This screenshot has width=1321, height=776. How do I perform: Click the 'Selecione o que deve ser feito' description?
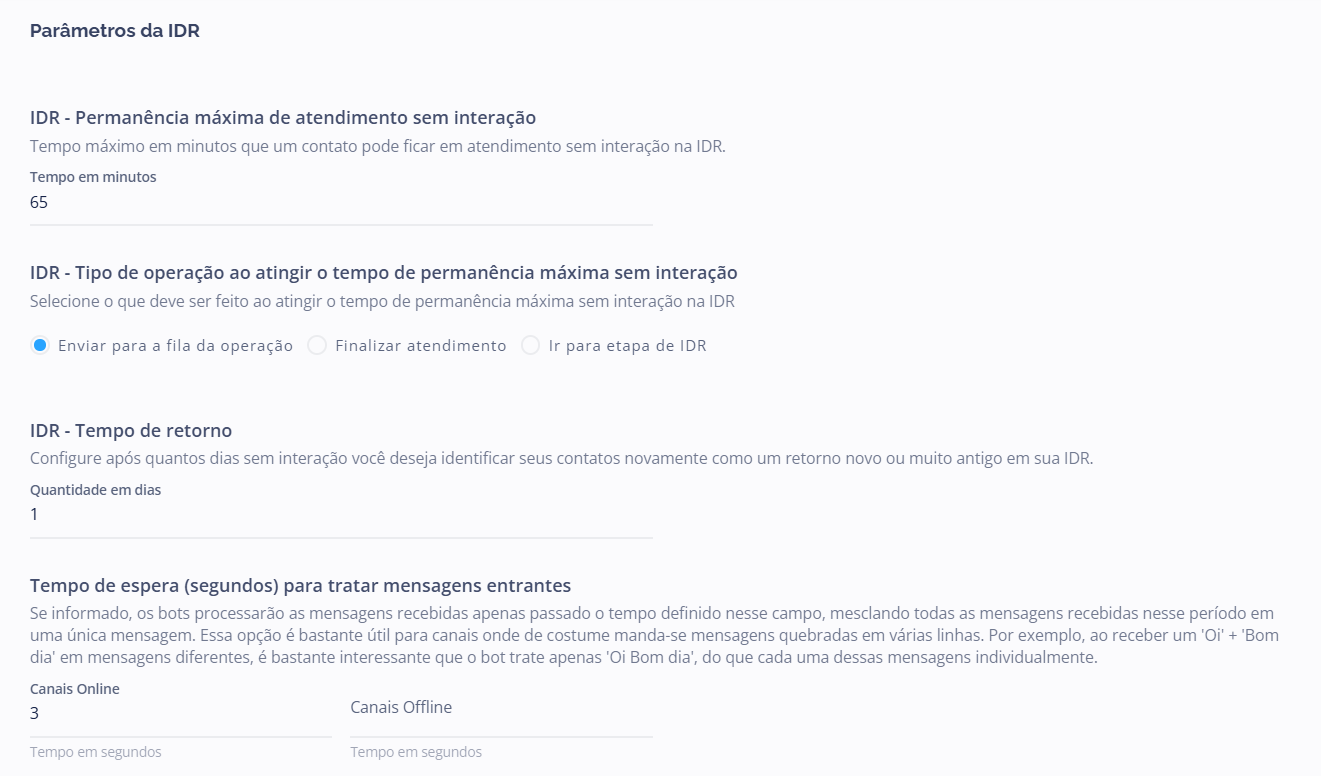tap(382, 301)
